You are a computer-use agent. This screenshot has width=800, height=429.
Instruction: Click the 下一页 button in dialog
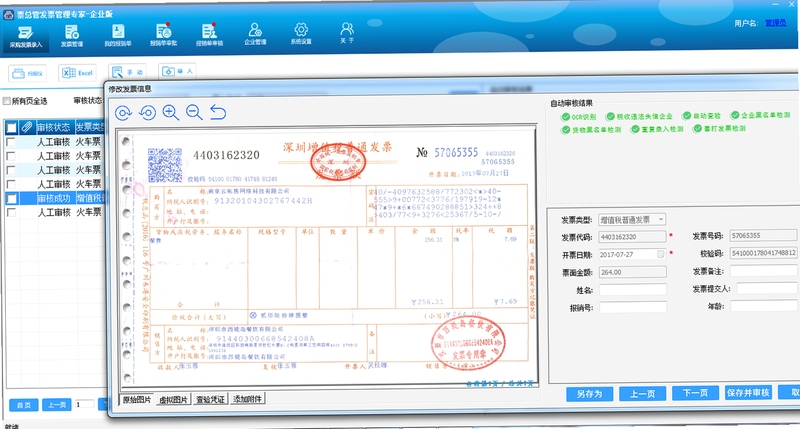click(x=695, y=393)
